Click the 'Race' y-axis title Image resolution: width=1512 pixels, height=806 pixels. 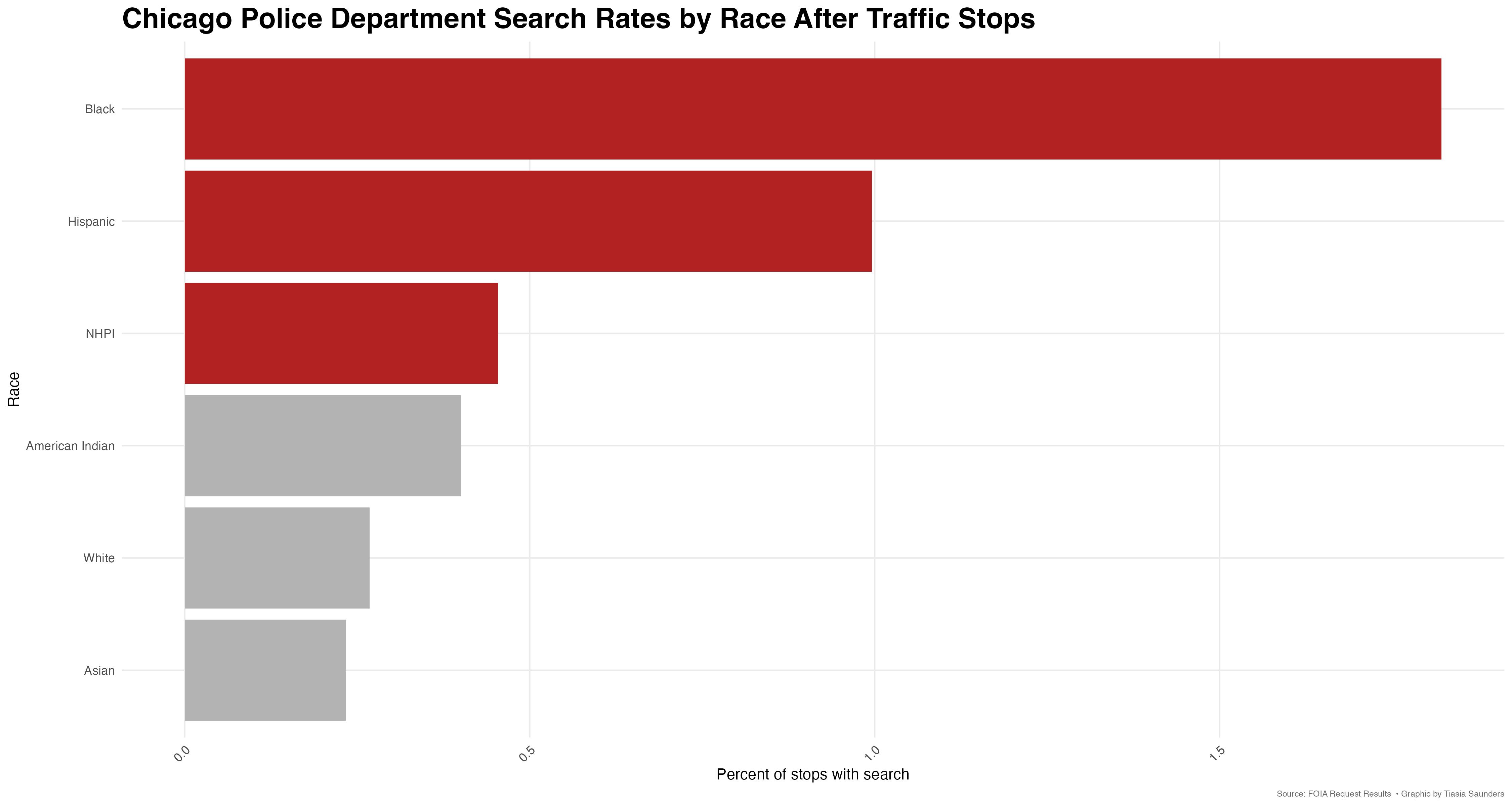point(13,389)
